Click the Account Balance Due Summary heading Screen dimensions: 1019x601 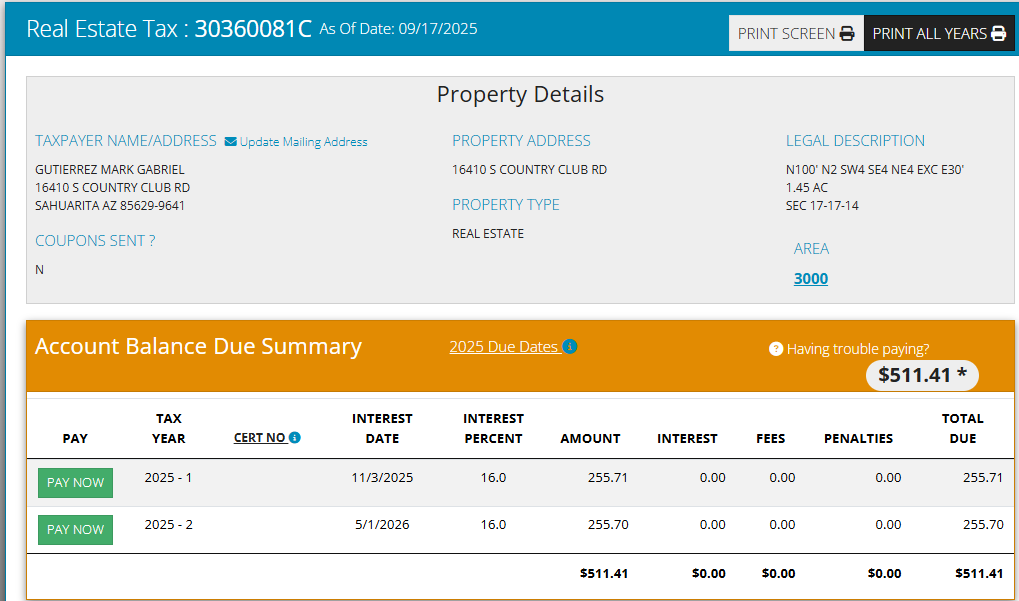click(x=198, y=347)
